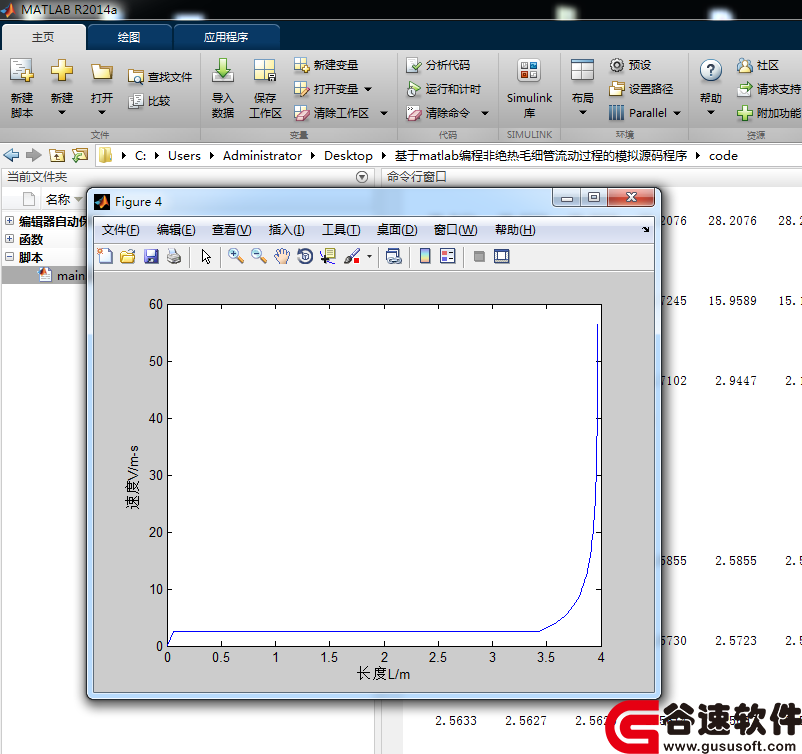This screenshot has height=754, width=802.
Task: Switch to Home (主页) tab
Action: (x=43, y=37)
